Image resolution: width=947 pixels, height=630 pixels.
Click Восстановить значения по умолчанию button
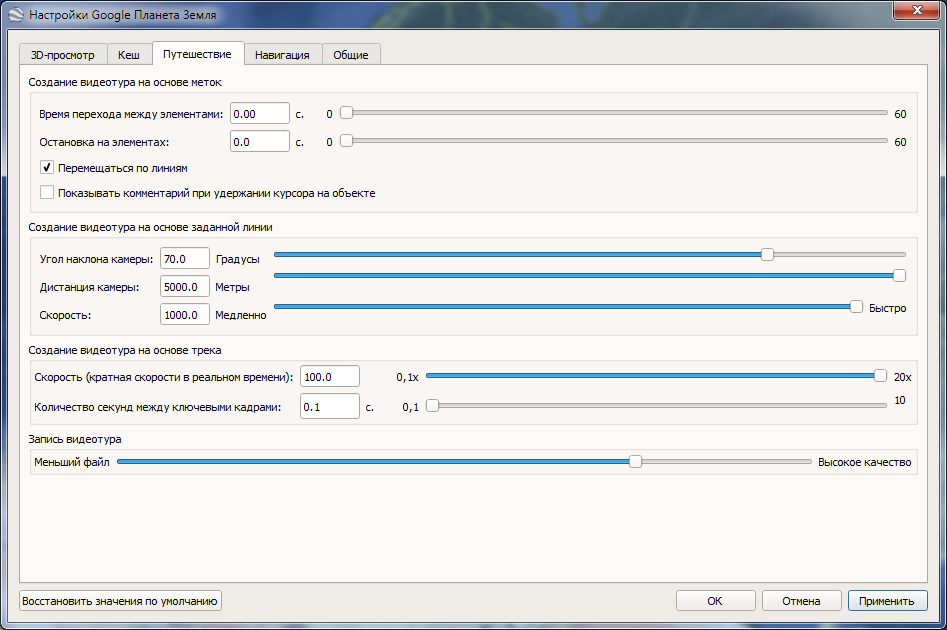[120, 601]
